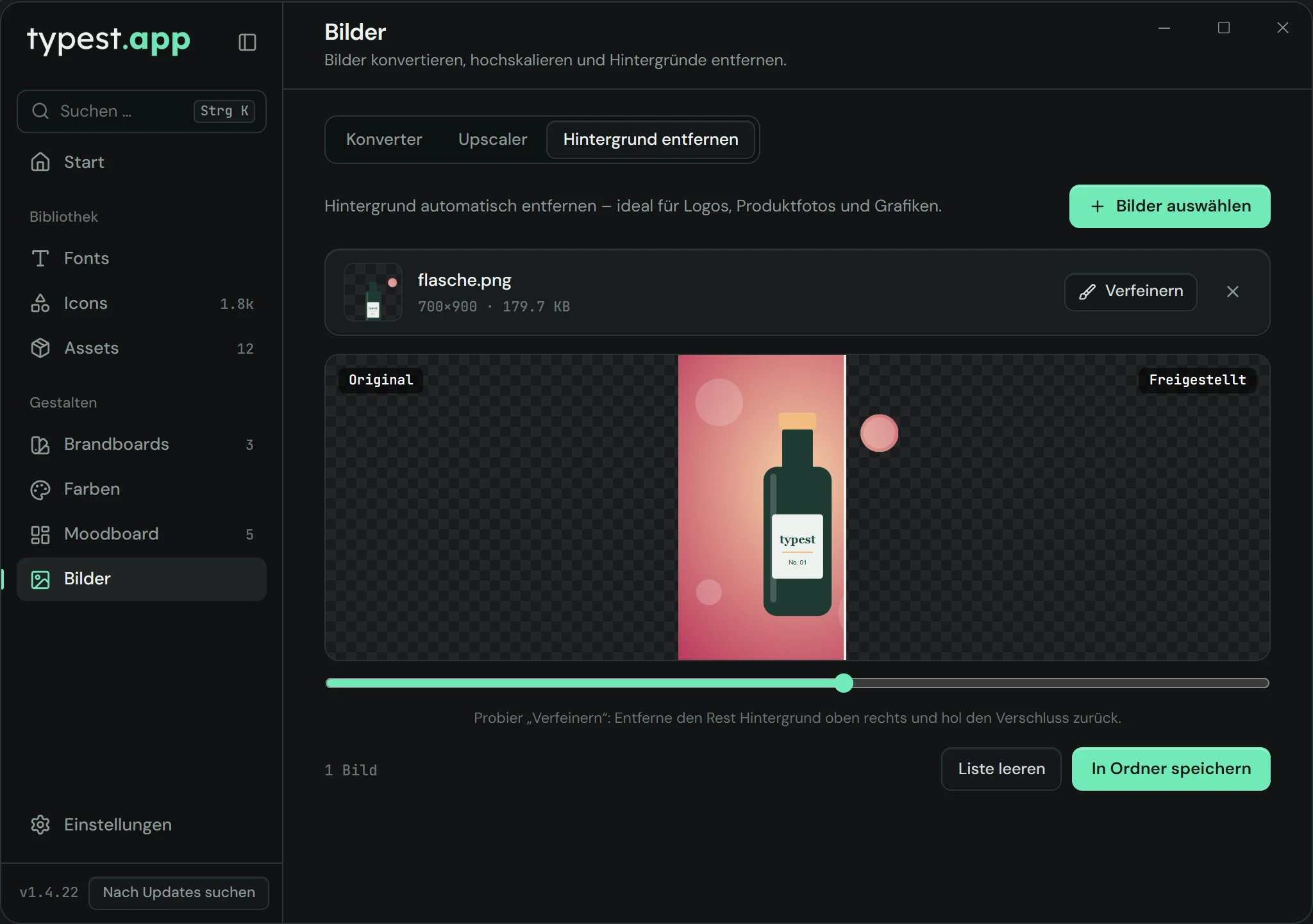Open Moodboard via the grid icon
1313x924 pixels.
[40, 534]
